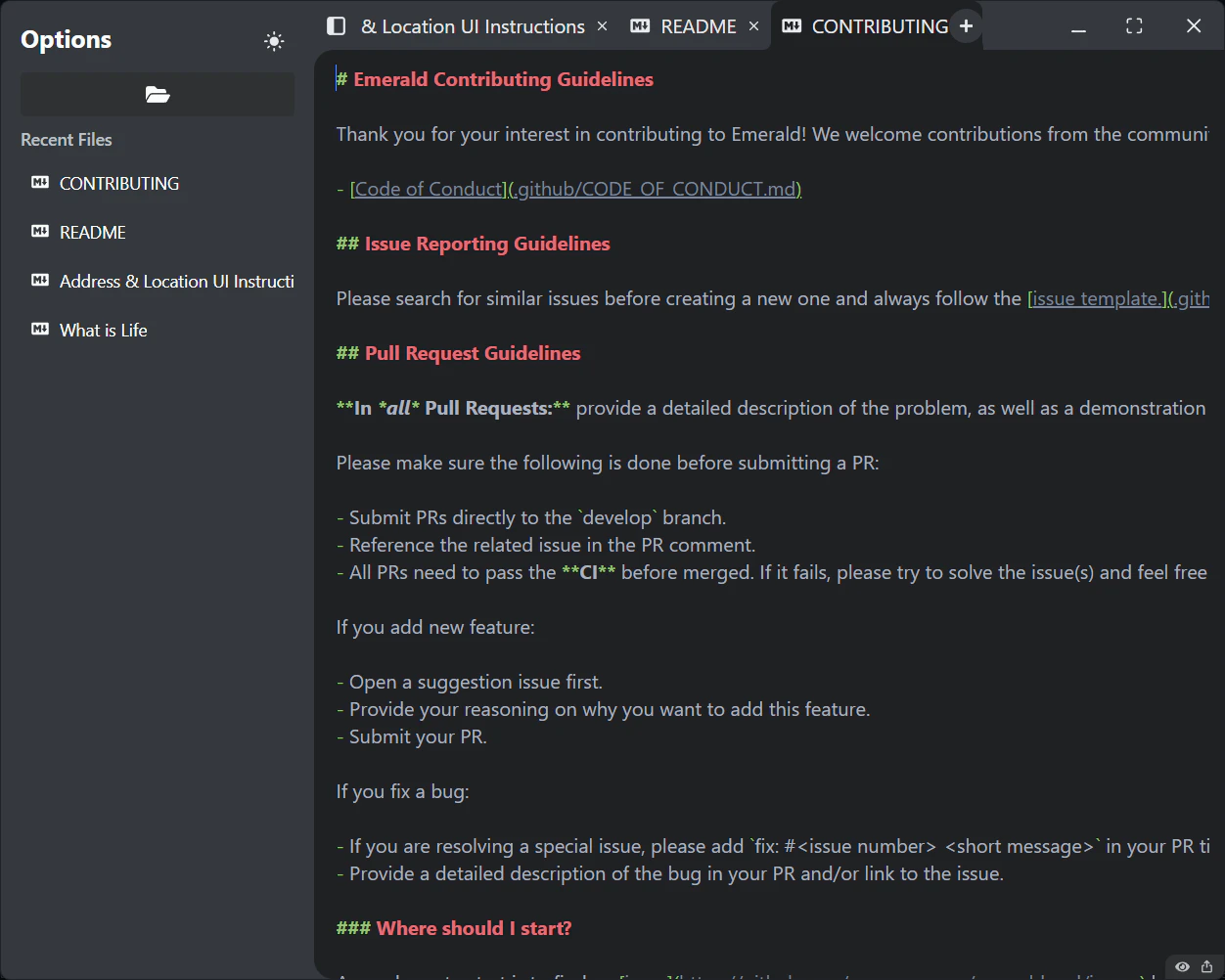Enter fullscreen via the expand icon
Screen dimensions: 1225x980
1133,27
